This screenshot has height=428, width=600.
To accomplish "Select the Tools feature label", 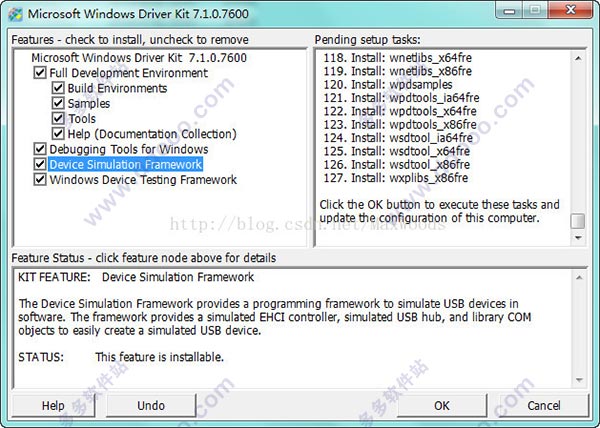I will point(82,119).
